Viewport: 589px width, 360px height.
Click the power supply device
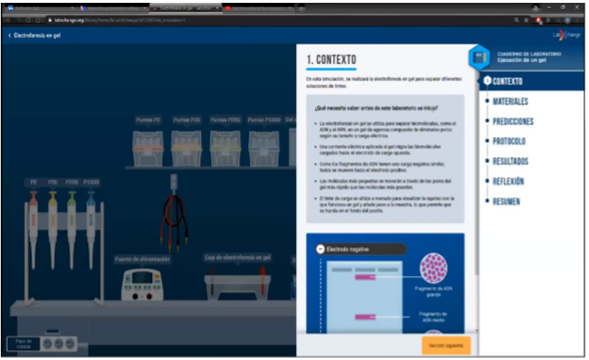coord(142,284)
